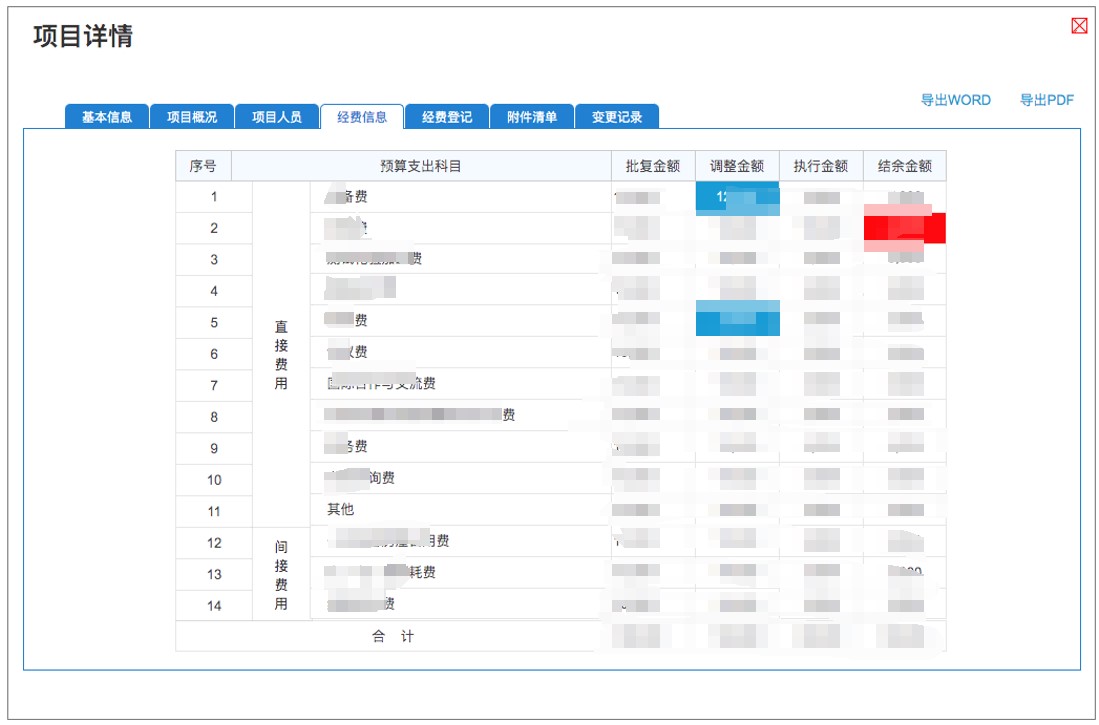Open the 附件清单 tab

pos(532,116)
